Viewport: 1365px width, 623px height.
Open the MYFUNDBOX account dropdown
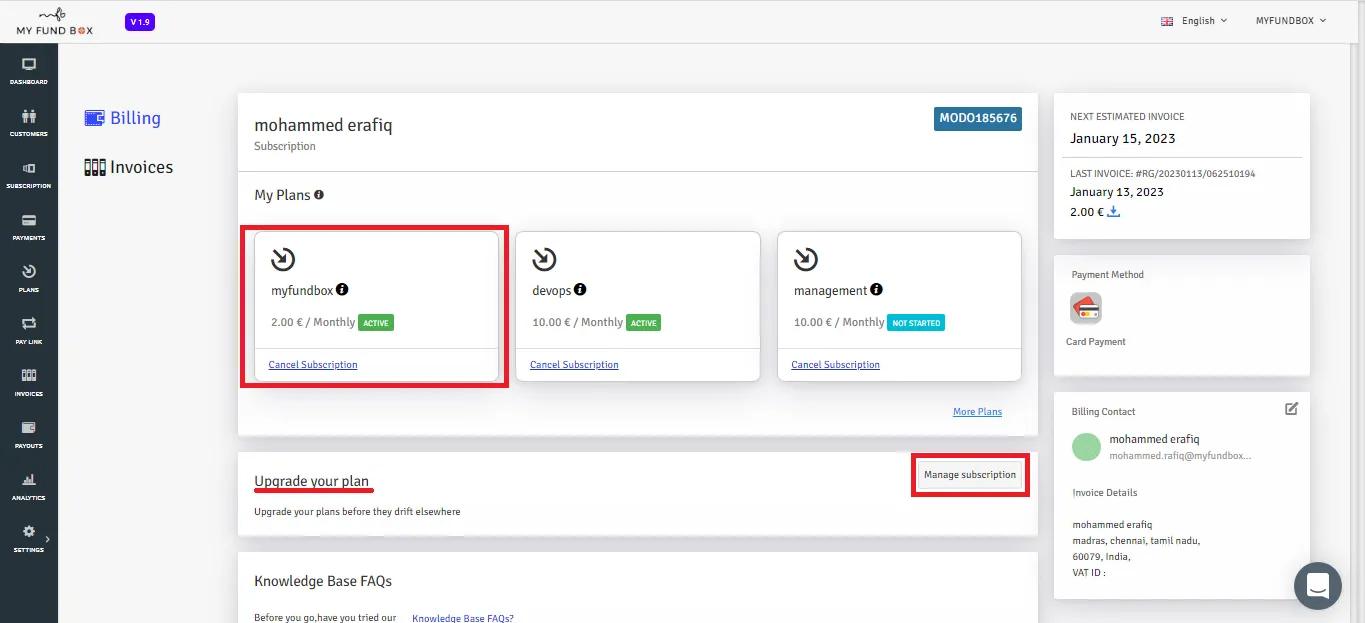point(1290,21)
